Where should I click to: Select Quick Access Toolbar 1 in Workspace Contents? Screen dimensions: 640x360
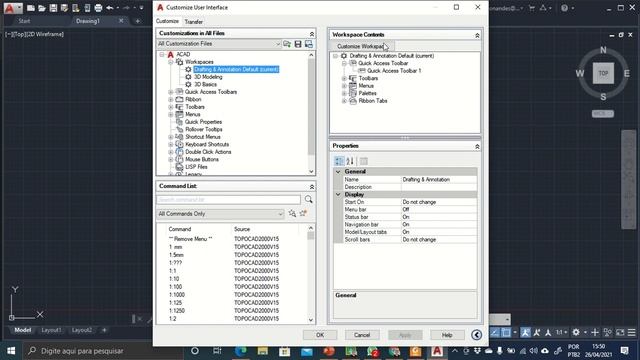click(x=394, y=71)
